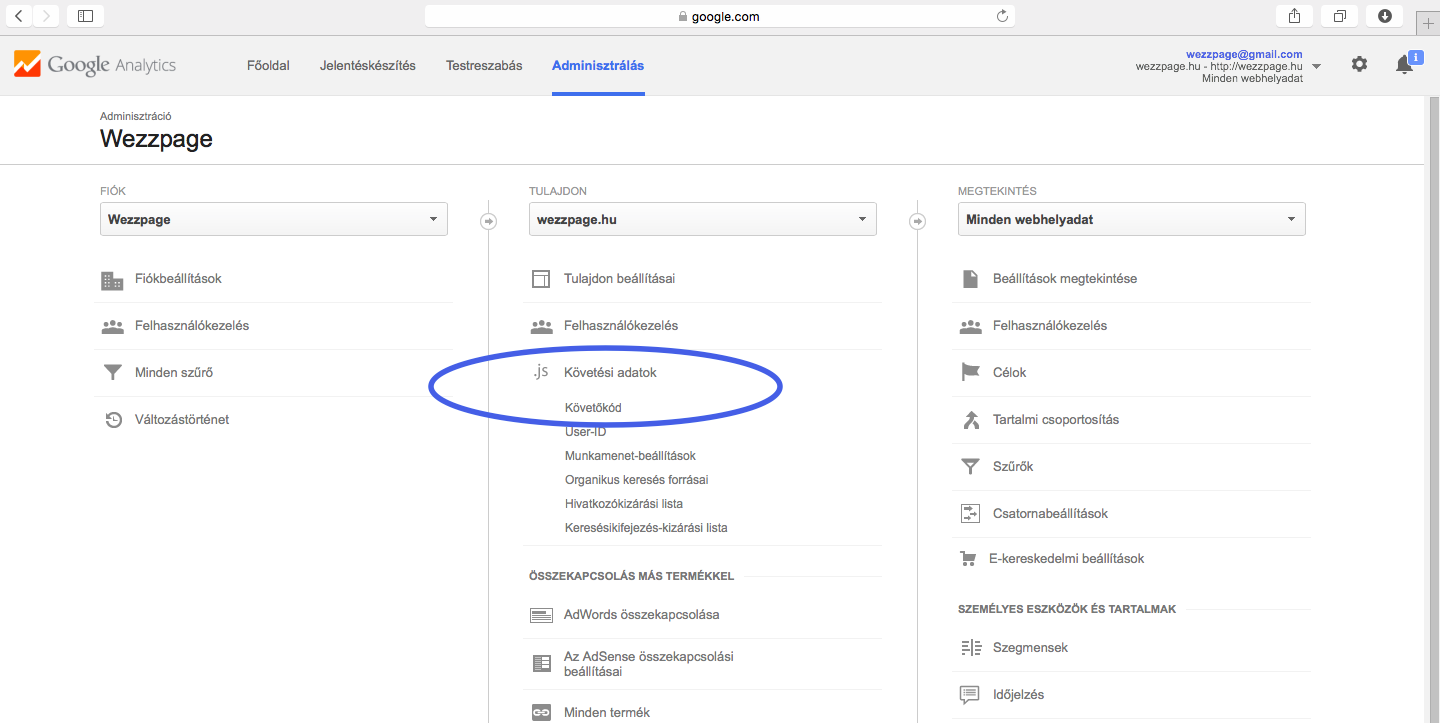The height and width of the screenshot is (723, 1440).
Task: Click arrow connector between Fiók and Tulajdon
Action: pyautogui.click(x=488, y=221)
